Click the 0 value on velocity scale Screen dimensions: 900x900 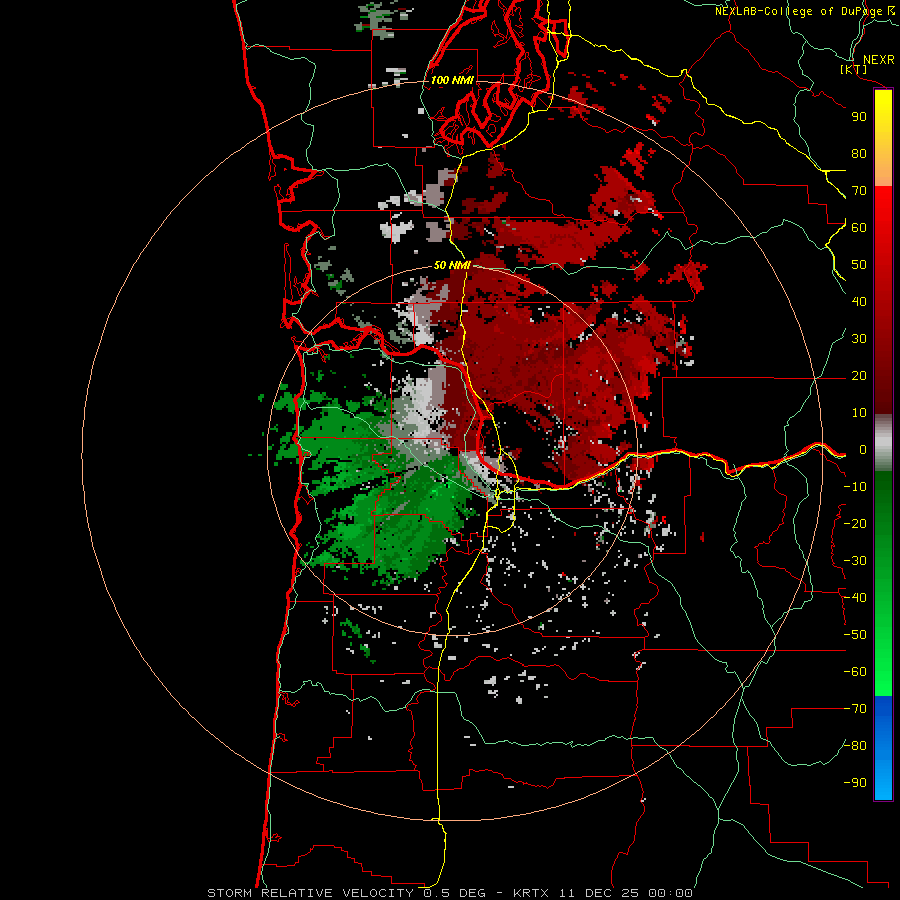pos(863,450)
